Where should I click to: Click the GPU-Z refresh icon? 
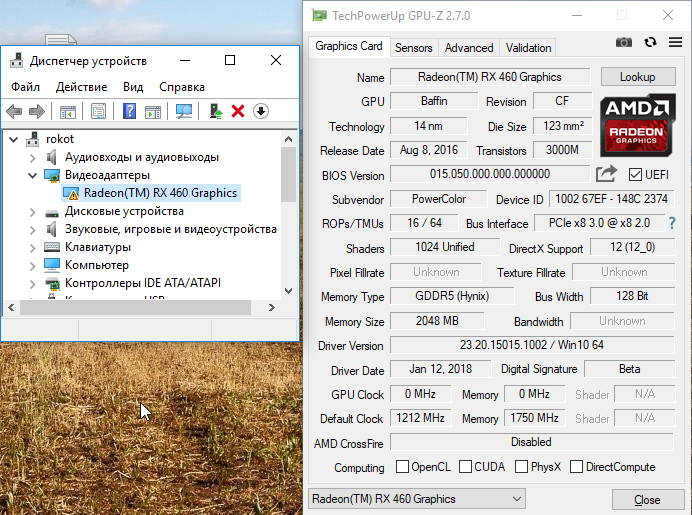click(x=650, y=42)
